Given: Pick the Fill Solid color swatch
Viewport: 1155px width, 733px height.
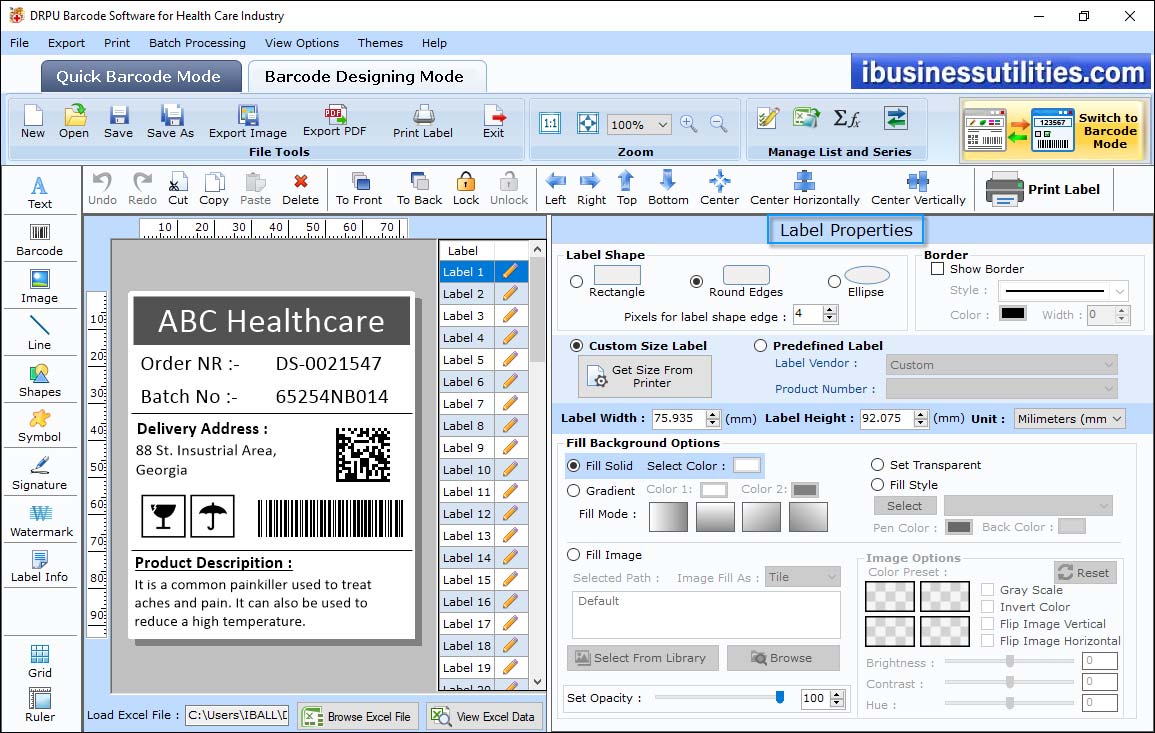Looking at the screenshot, I should 746,466.
